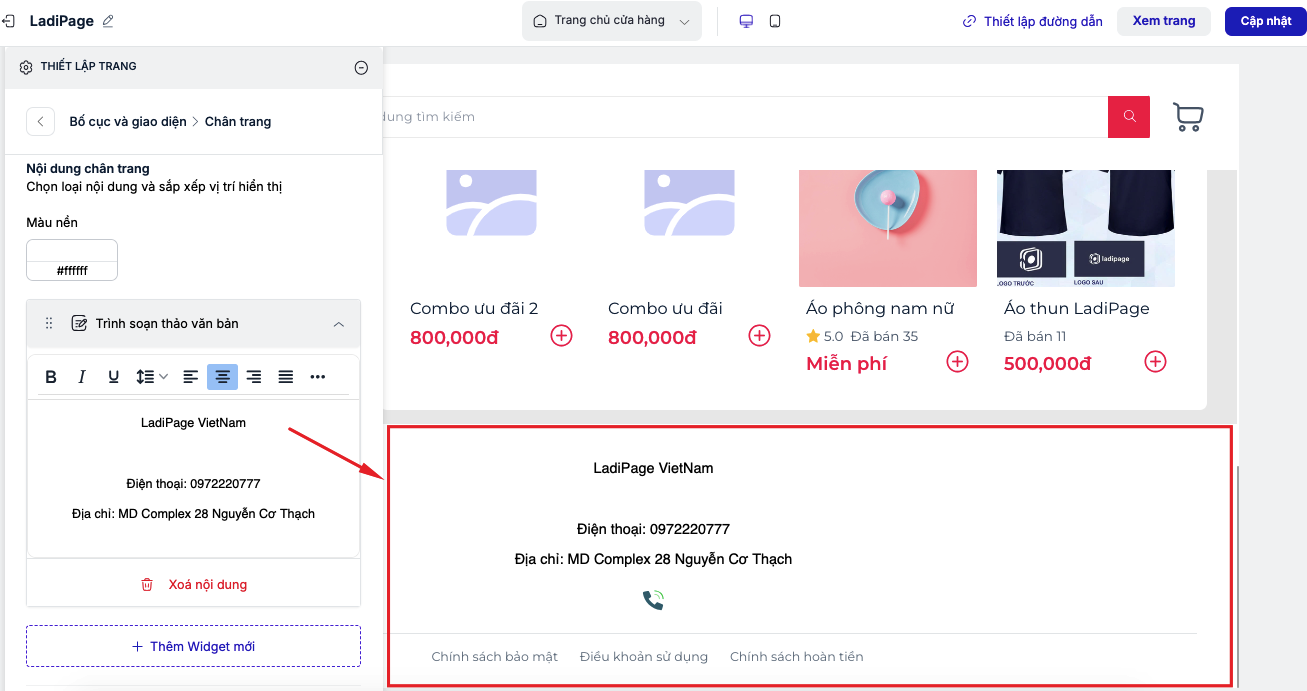The image size is (1307, 691).
Task: Click LadiPage VietNam line in text editor
Action: tap(193, 423)
